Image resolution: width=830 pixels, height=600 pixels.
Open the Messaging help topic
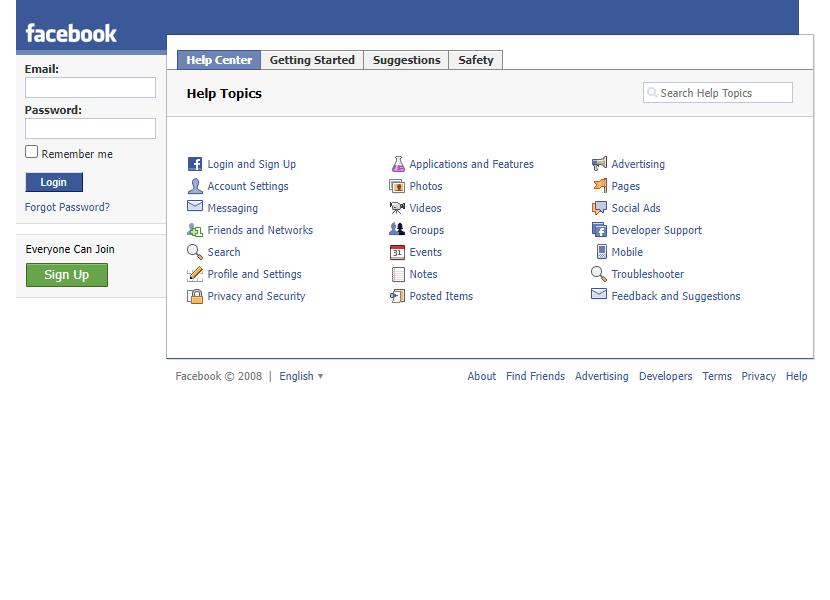coord(232,208)
